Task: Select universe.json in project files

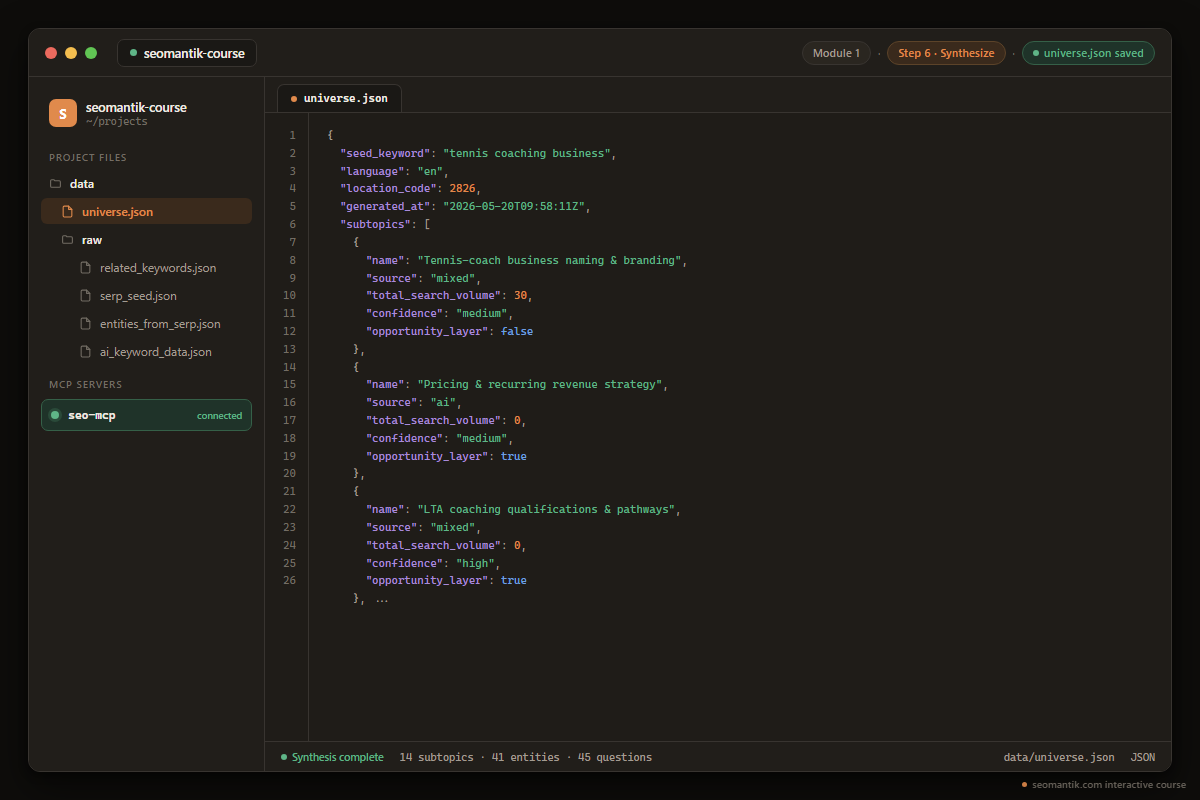Action: point(146,212)
